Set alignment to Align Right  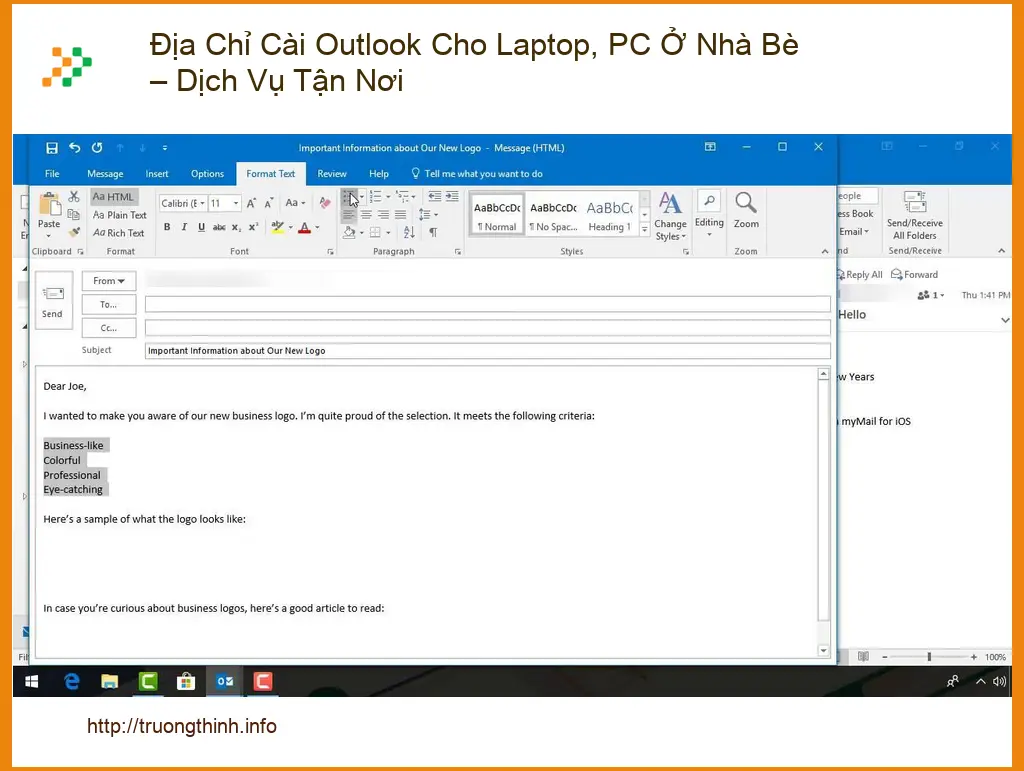click(383, 214)
